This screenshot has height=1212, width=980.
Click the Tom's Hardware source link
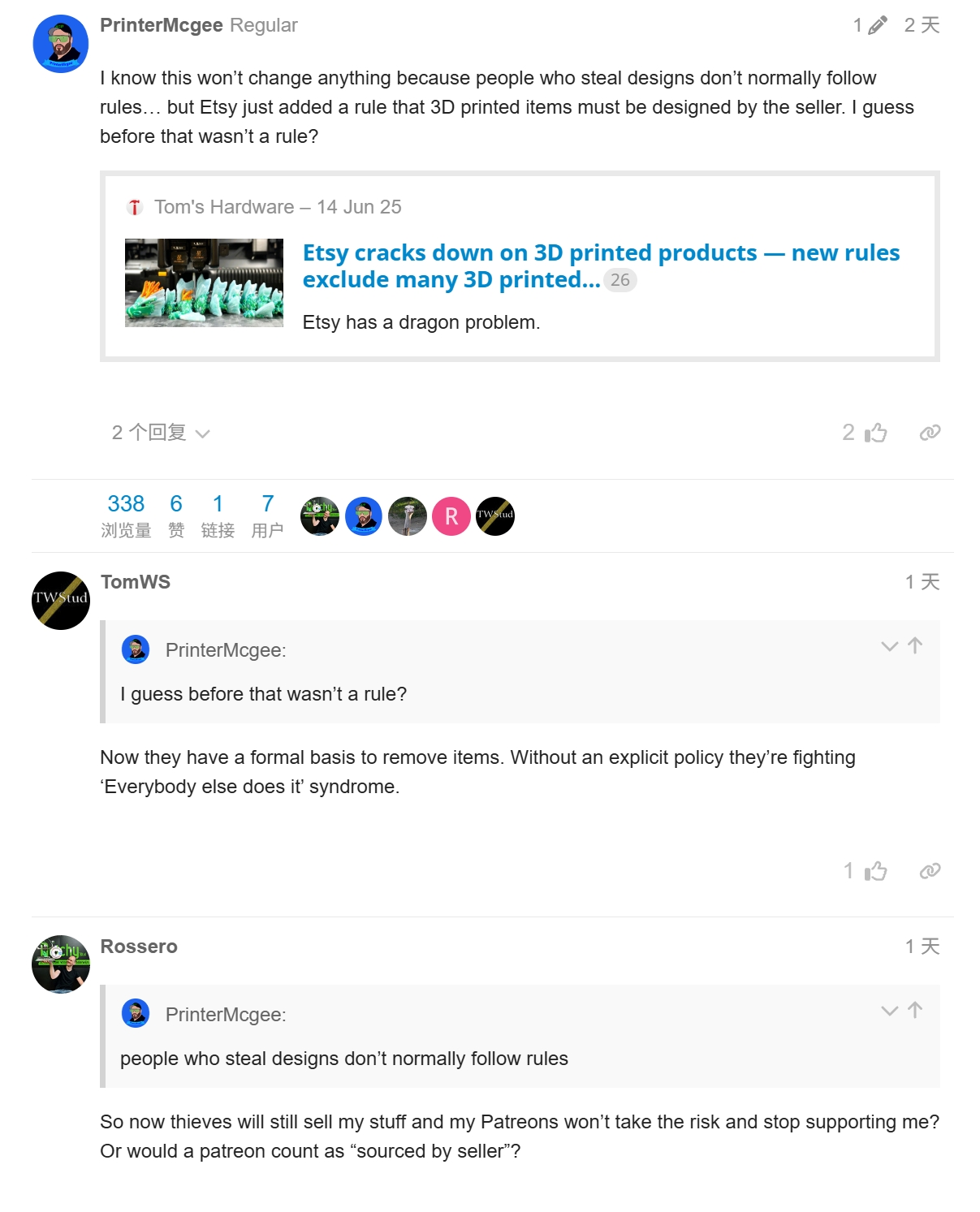click(224, 207)
